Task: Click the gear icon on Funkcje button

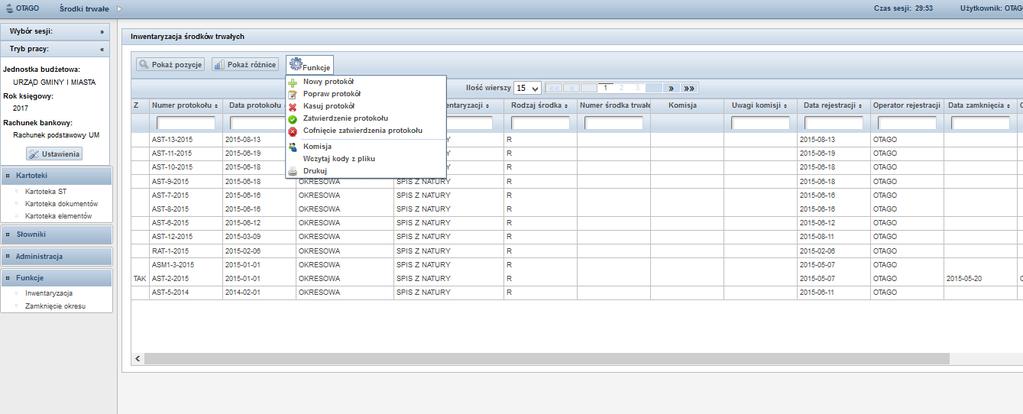Action: pos(296,63)
